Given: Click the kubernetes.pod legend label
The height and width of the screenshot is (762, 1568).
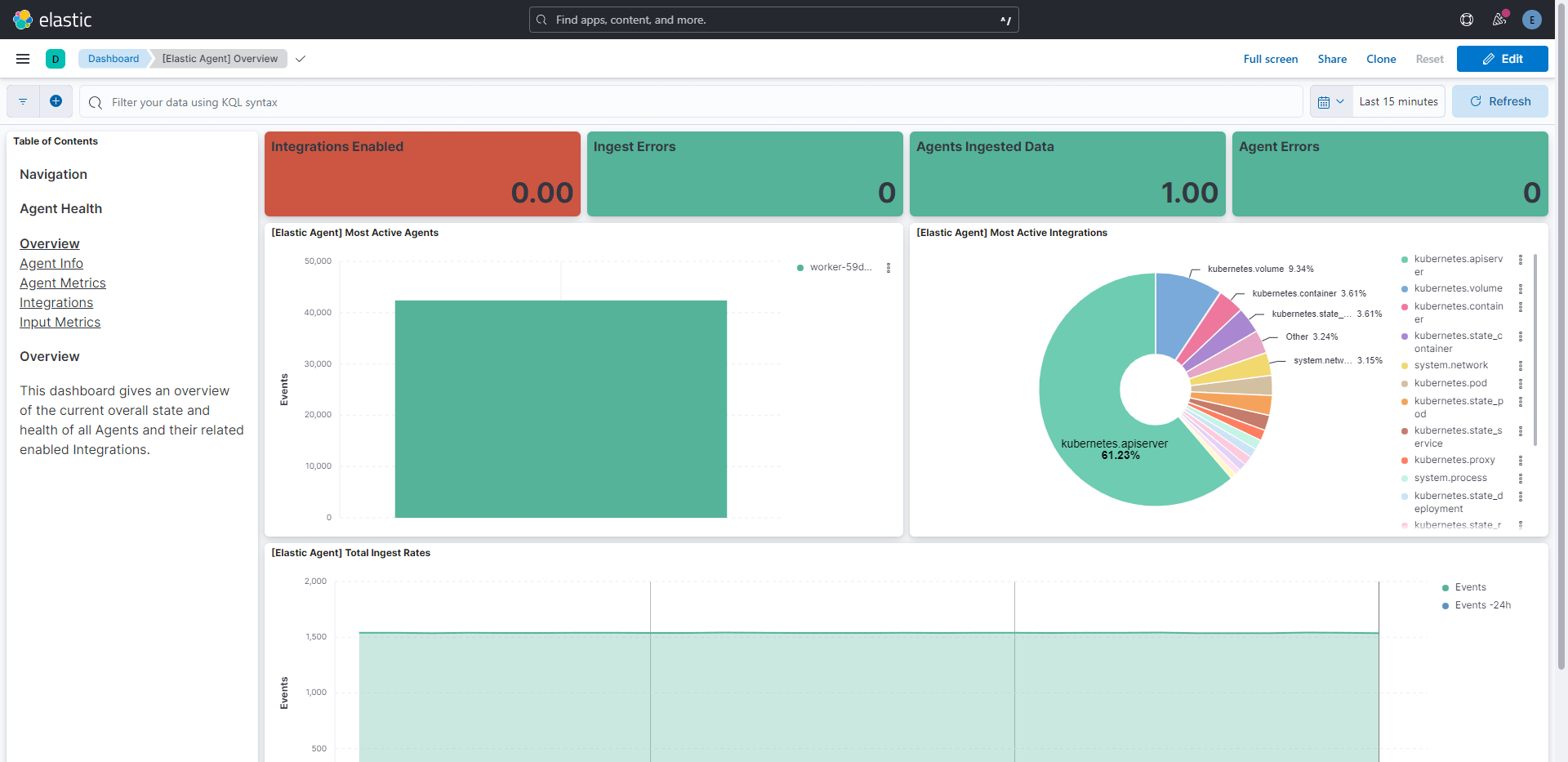Looking at the screenshot, I should point(1450,384).
